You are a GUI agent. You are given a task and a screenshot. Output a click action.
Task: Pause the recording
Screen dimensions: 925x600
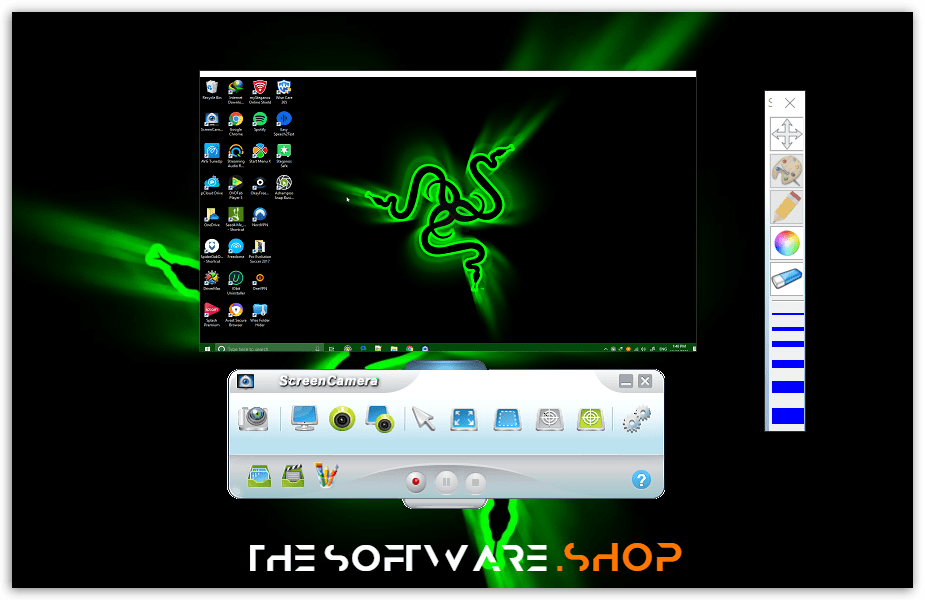(446, 482)
